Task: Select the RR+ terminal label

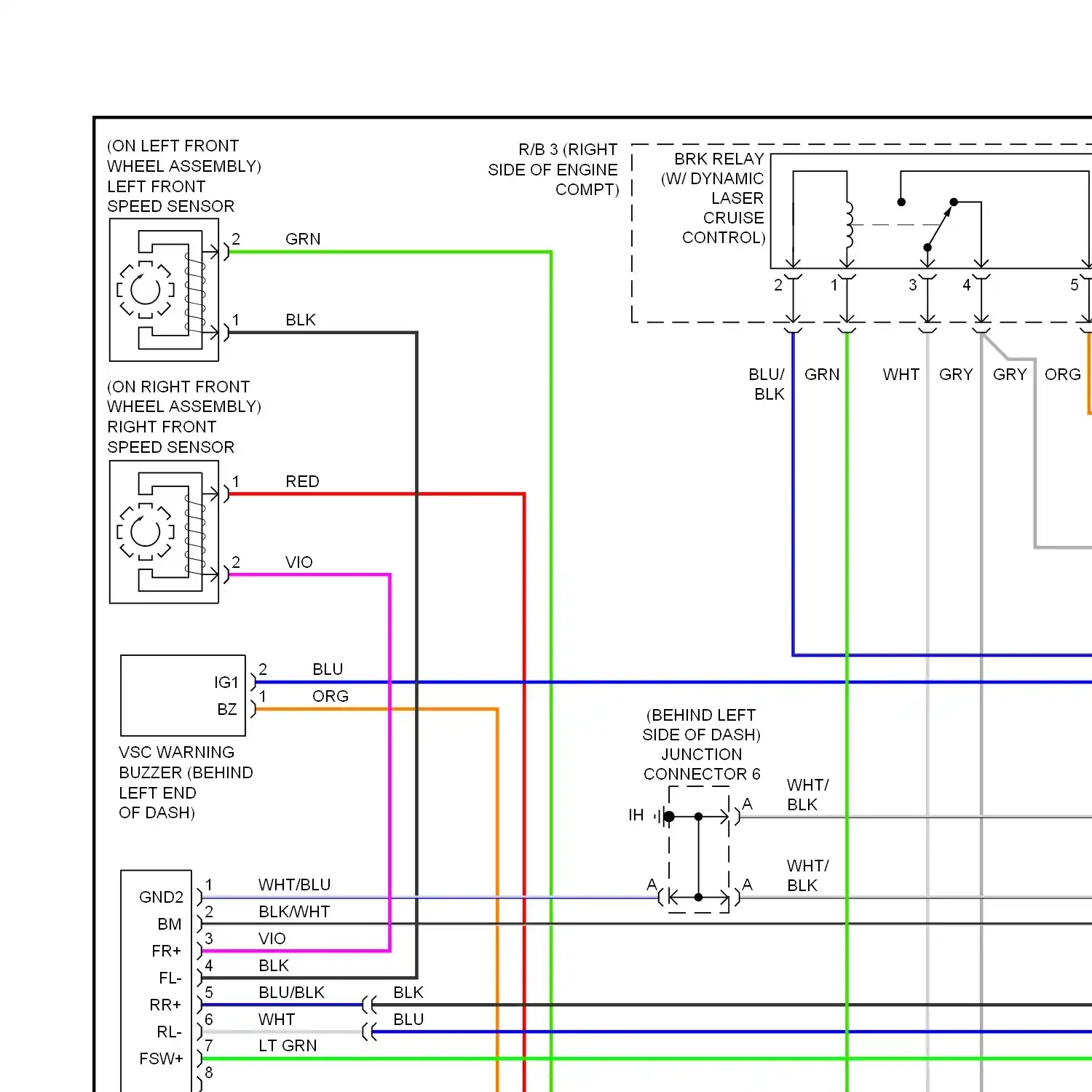Action: tap(165, 1005)
